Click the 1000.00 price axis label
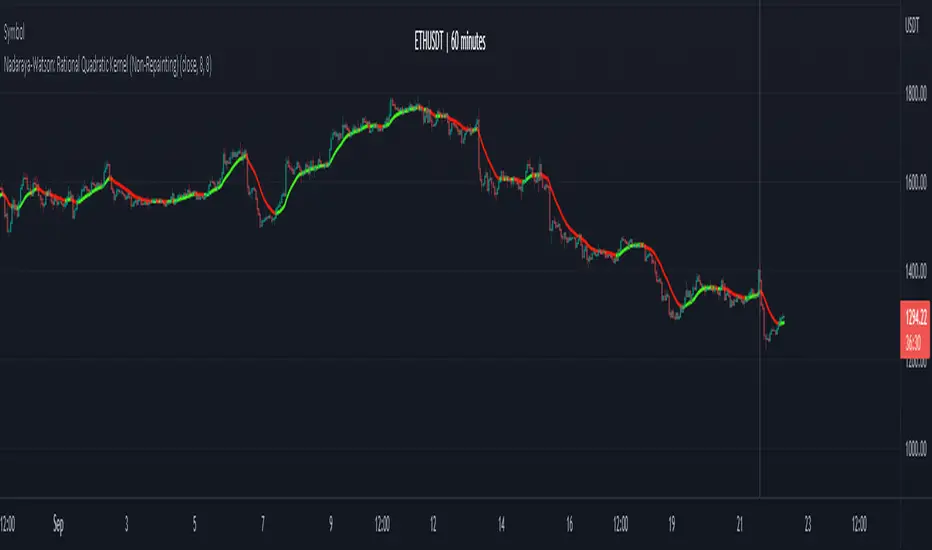This screenshot has height=550, width=932. click(916, 448)
